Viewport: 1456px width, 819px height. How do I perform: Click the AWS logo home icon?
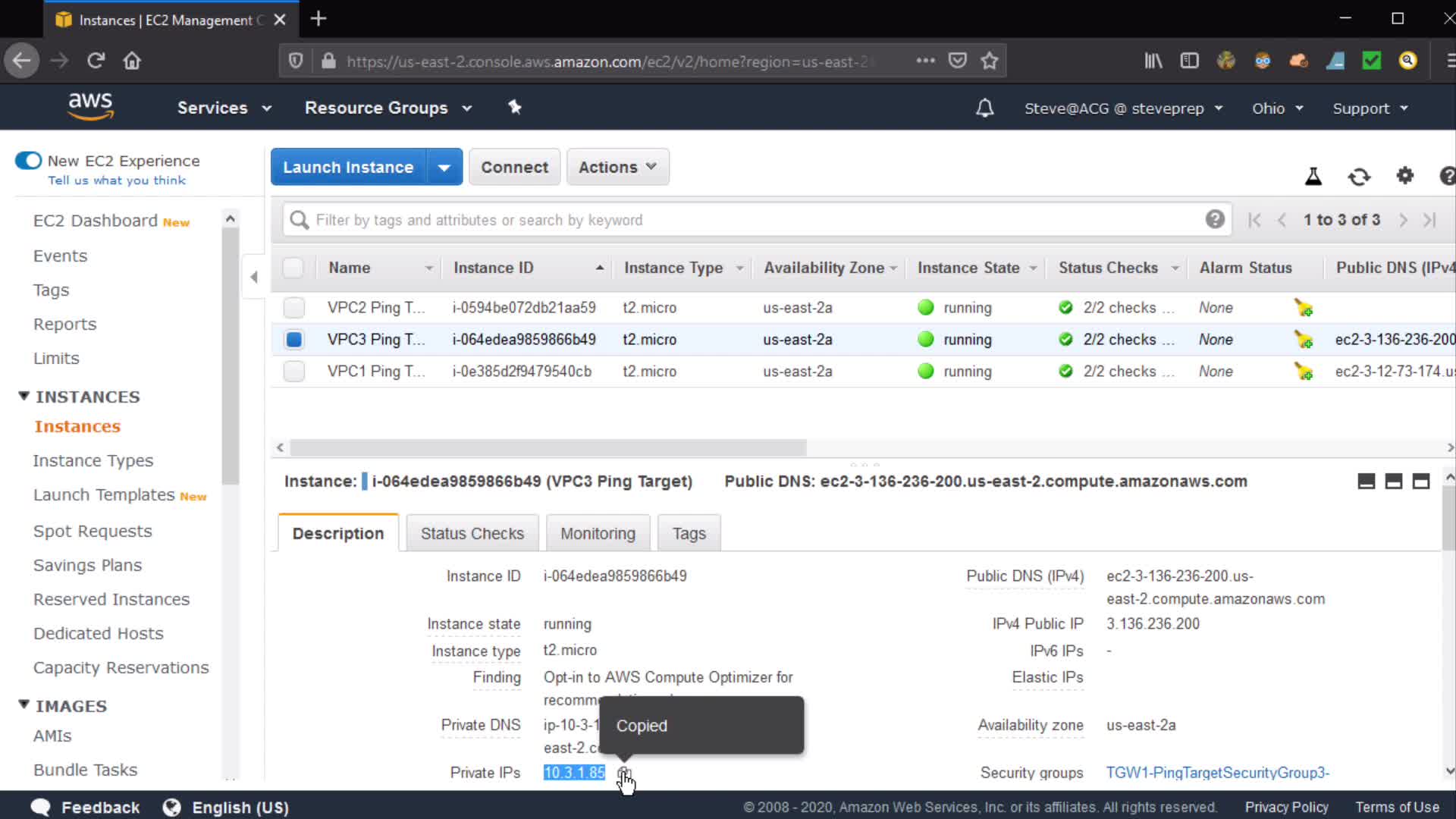[x=90, y=106]
